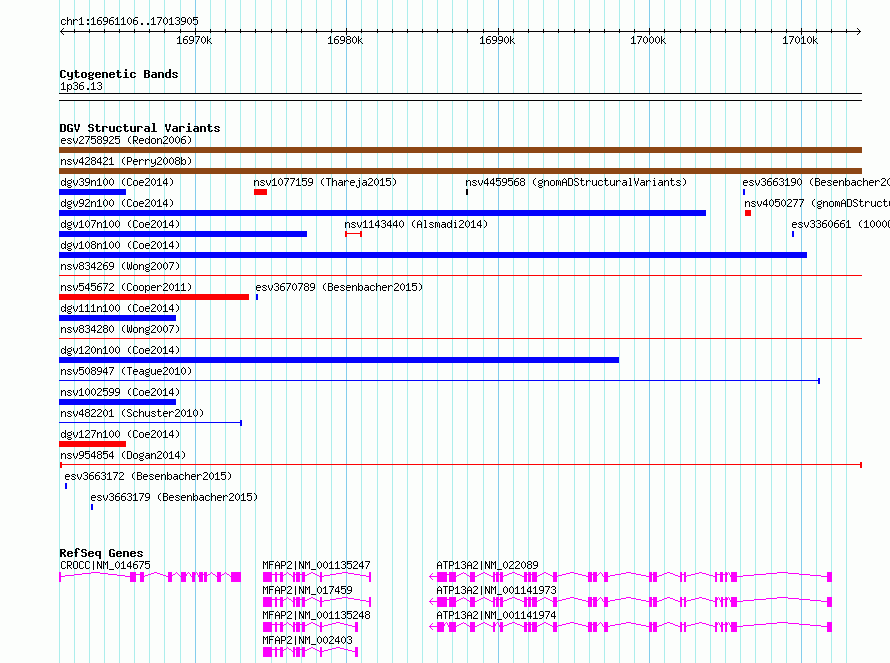Screen dimensions: 890x663
Task: Click the esv3360661 blue variant marker
Action: (793, 234)
